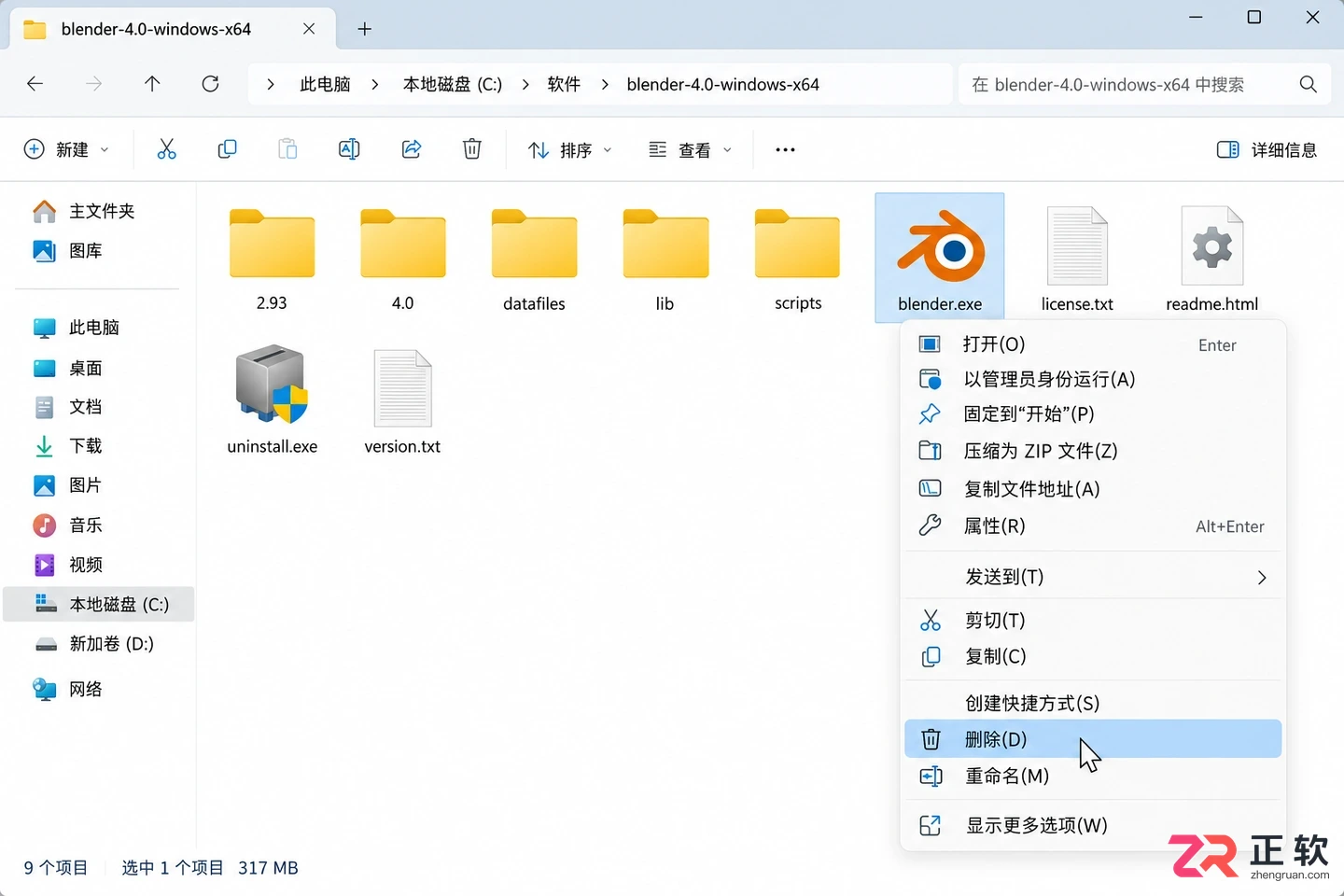Click the search magnifier icon

coord(1309,84)
